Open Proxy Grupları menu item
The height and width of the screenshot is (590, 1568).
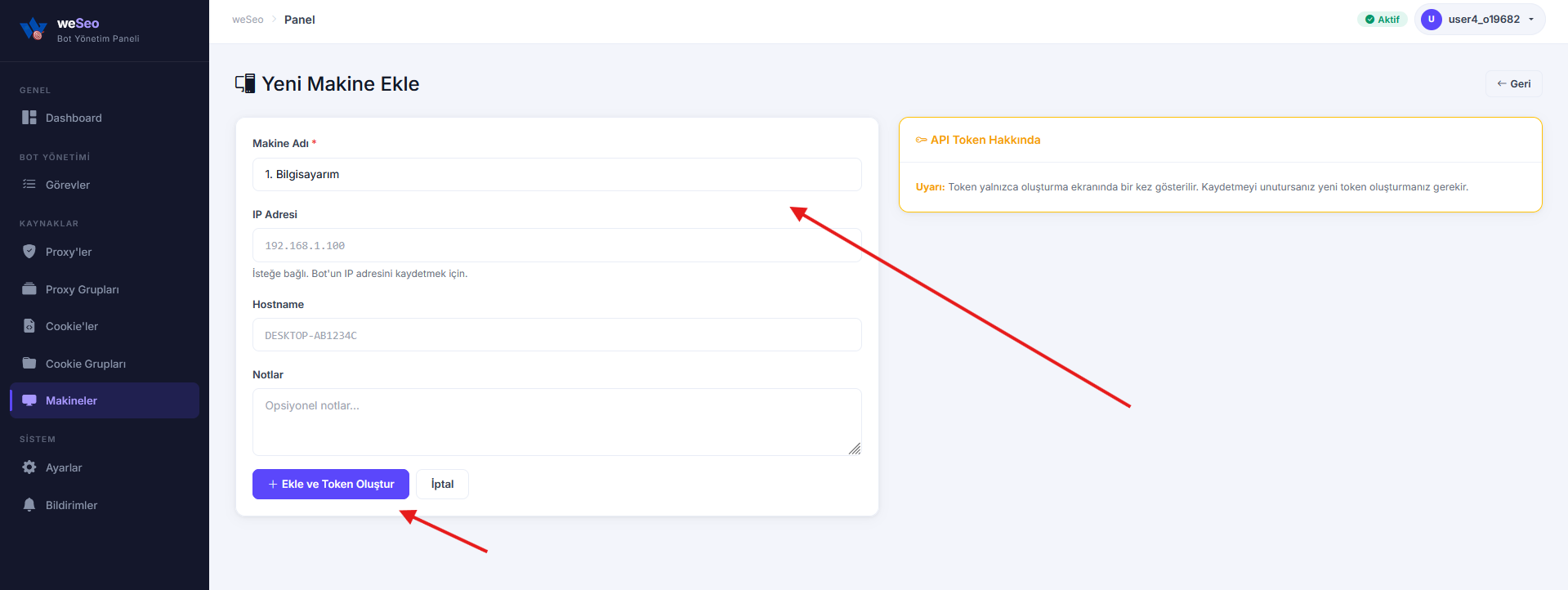coord(105,289)
